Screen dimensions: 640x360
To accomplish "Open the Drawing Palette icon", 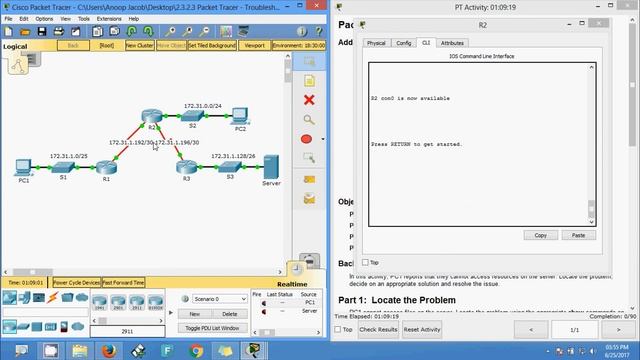I will [x=226, y=31].
